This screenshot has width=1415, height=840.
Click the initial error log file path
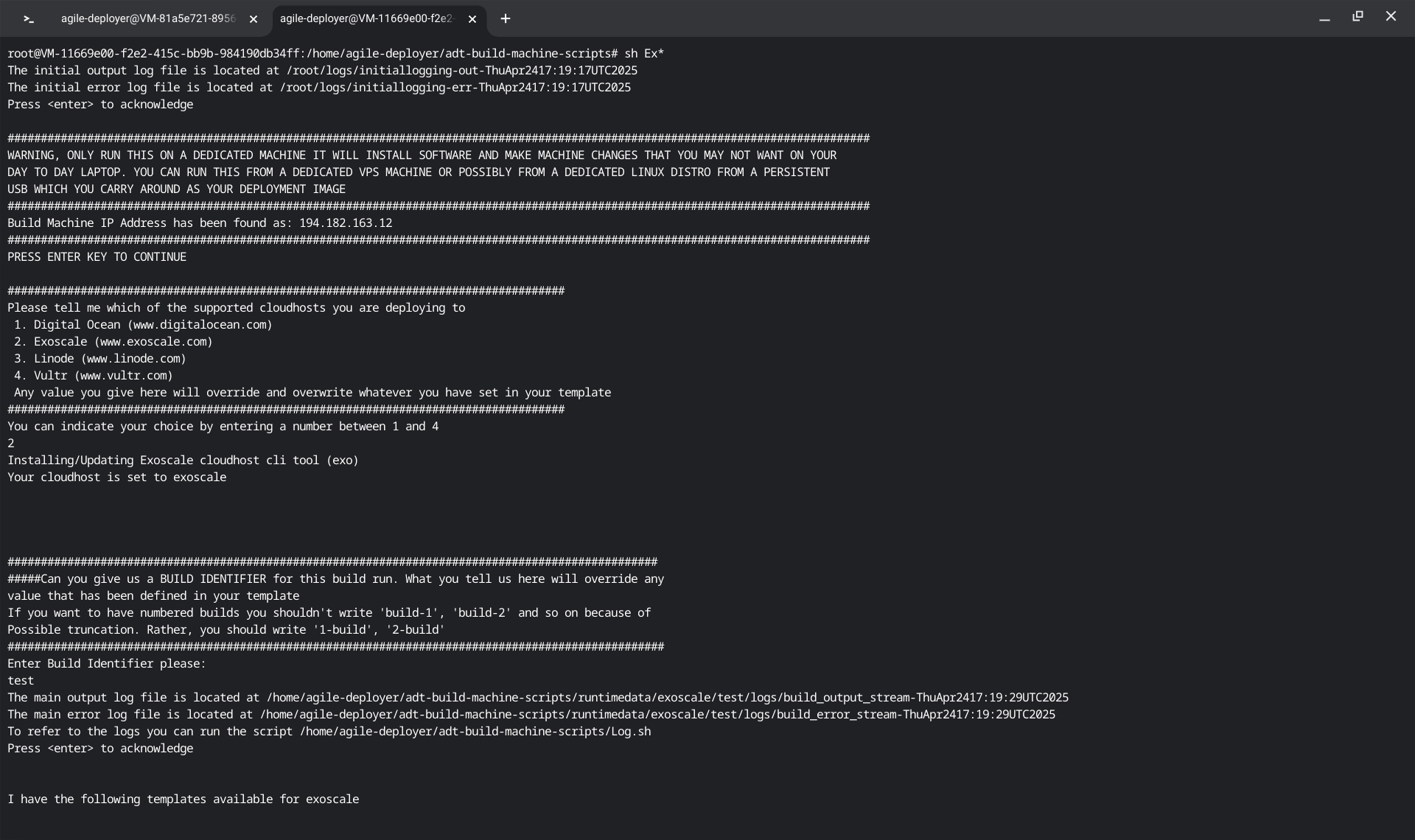coord(455,88)
